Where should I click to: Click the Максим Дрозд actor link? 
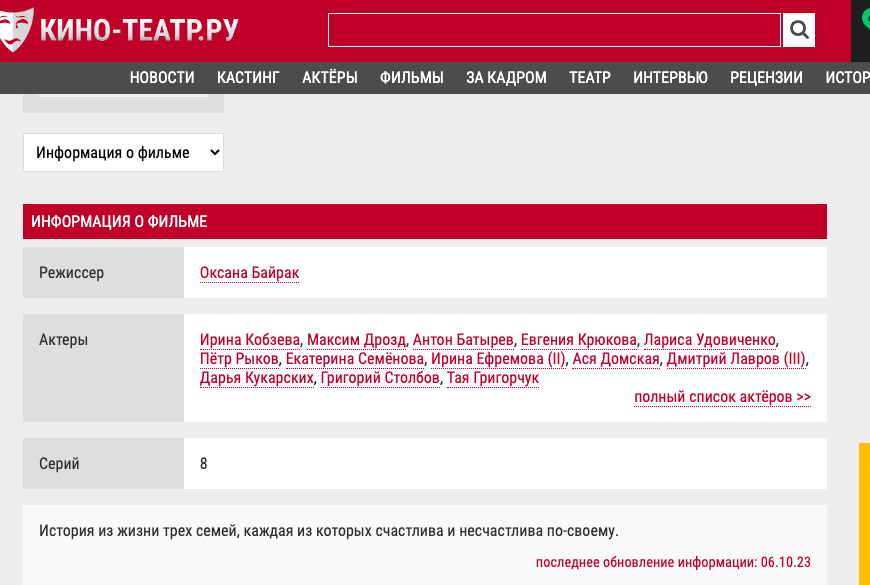[x=356, y=340]
